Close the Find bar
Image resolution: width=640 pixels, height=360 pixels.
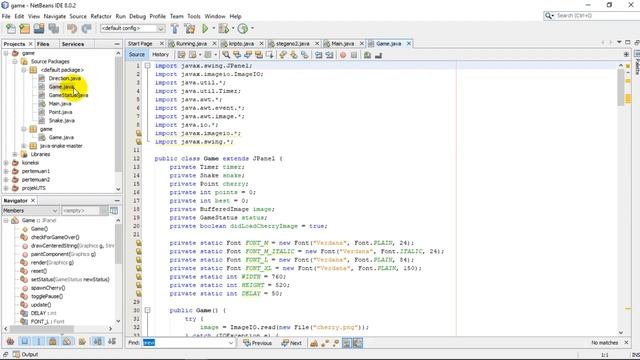pos(627,342)
